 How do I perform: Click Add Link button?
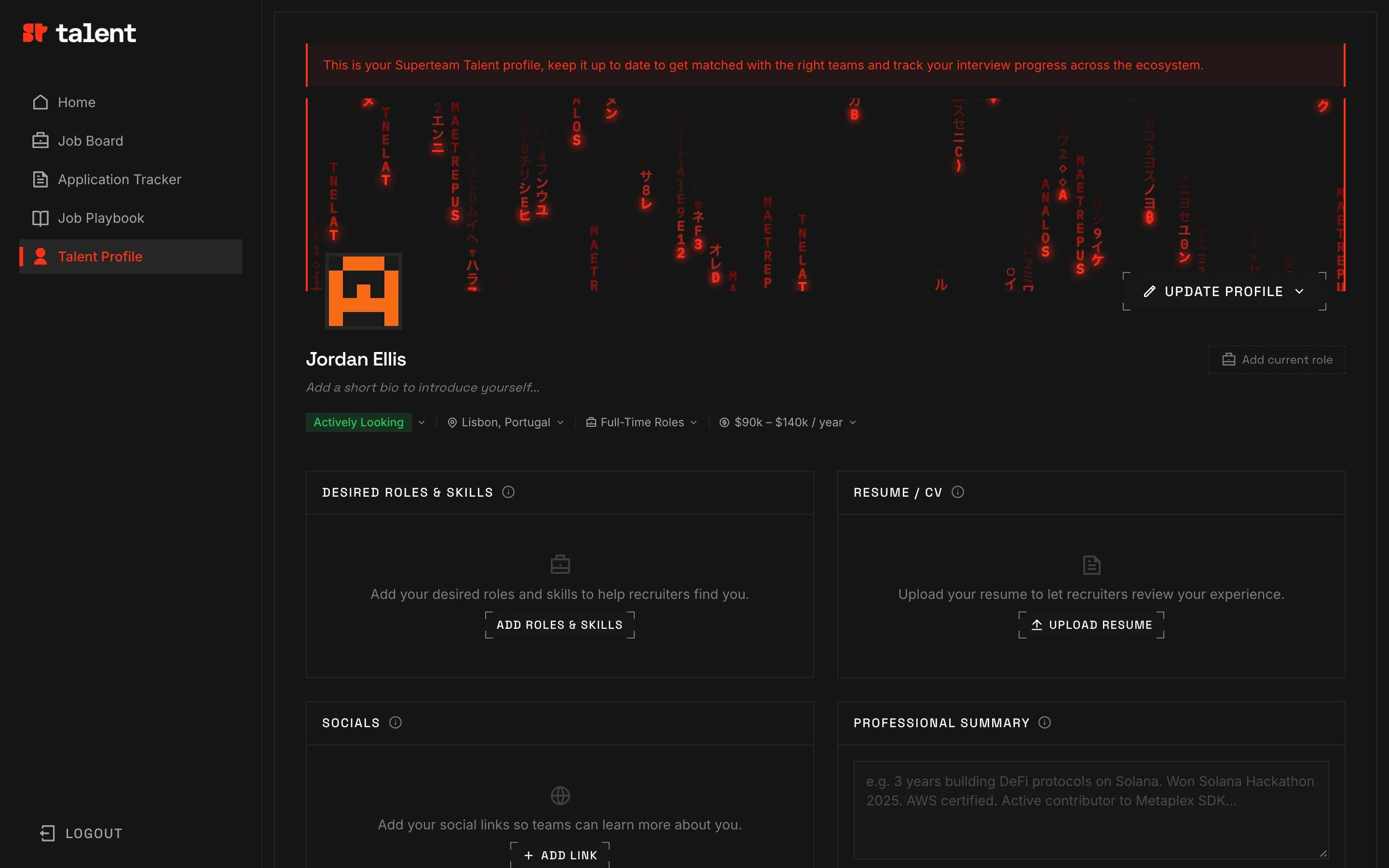[x=560, y=855]
